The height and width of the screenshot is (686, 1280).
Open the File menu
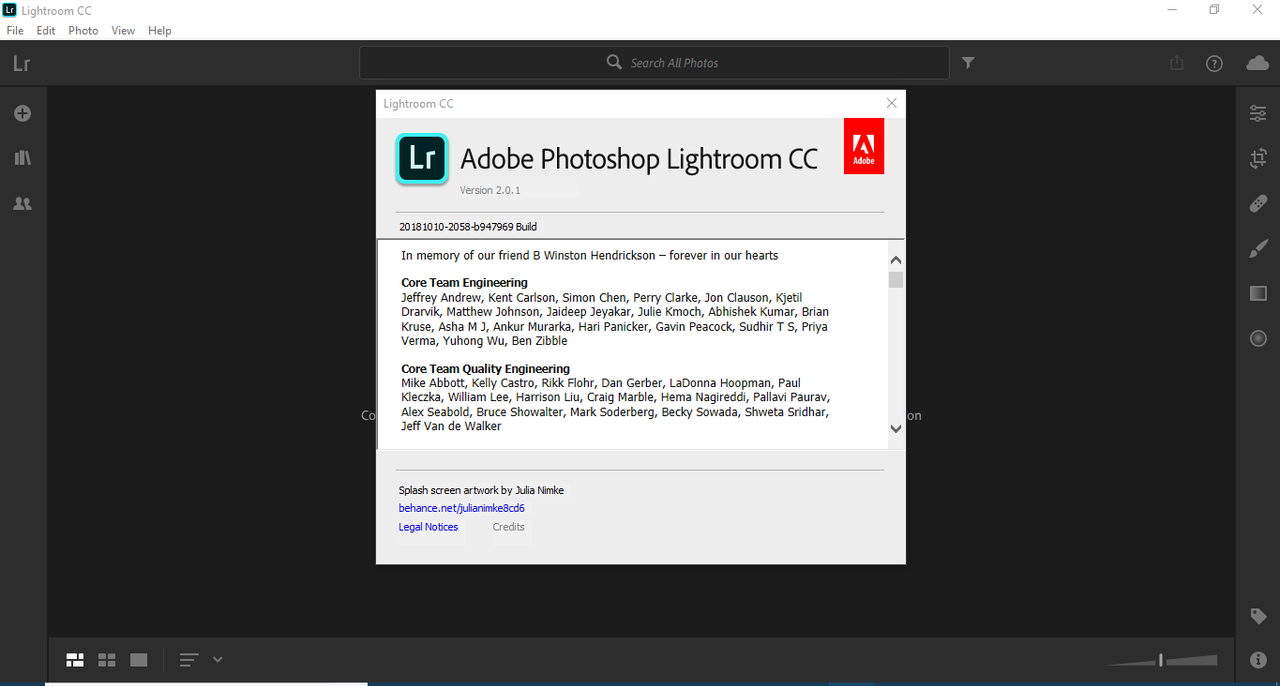(15, 31)
